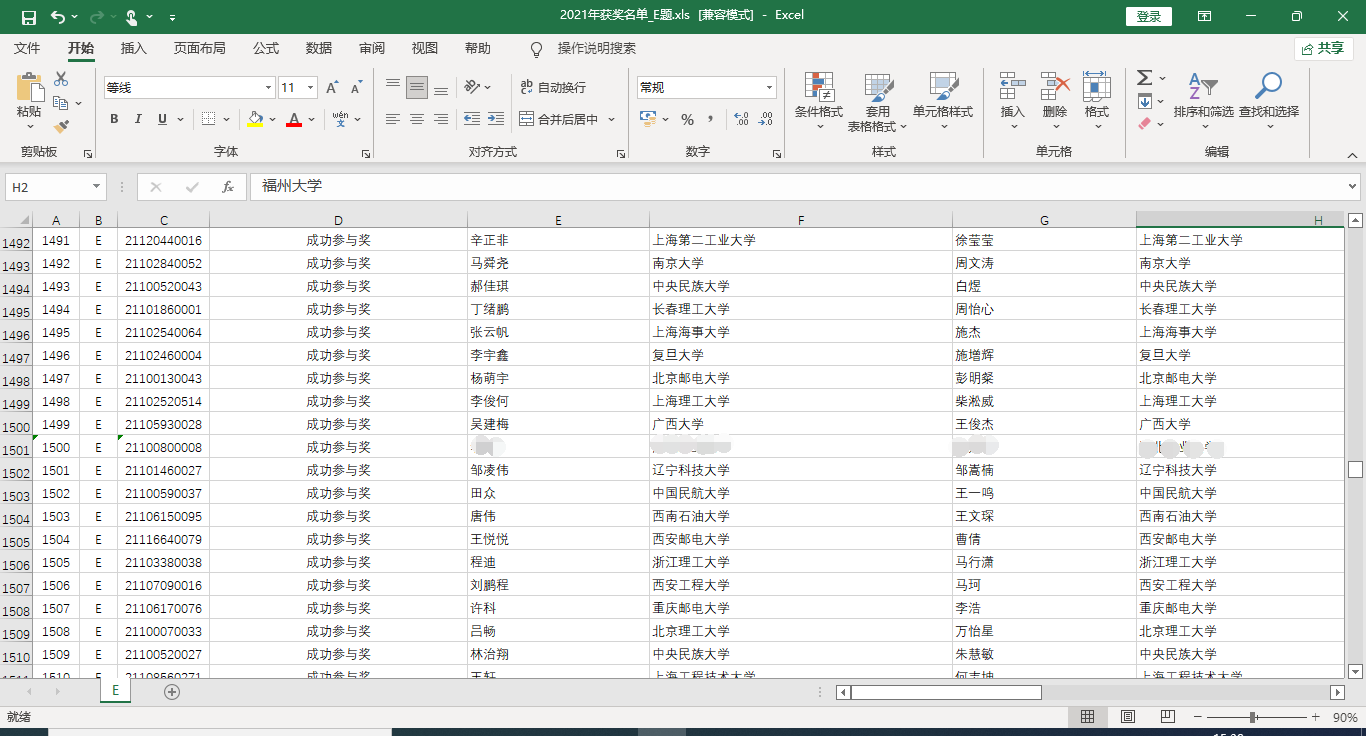Add a new sheet with plus button
The image size is (1366, 736).
[172, 691]
